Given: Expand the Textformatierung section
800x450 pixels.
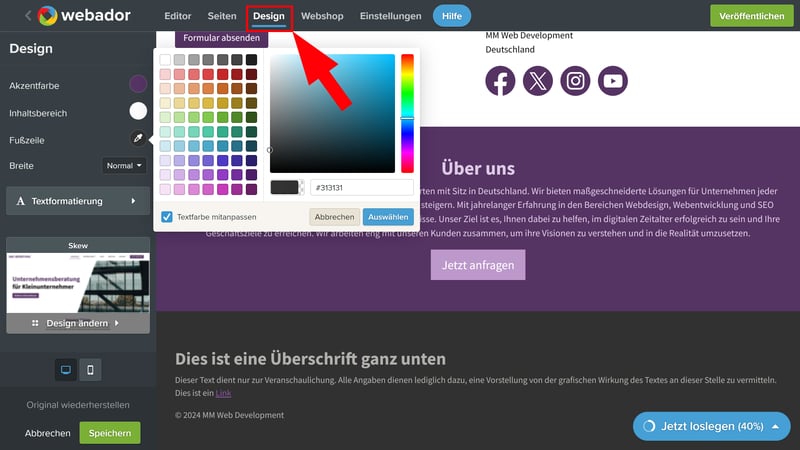Looking at the screenshot, I should click(x=77, y=201).
